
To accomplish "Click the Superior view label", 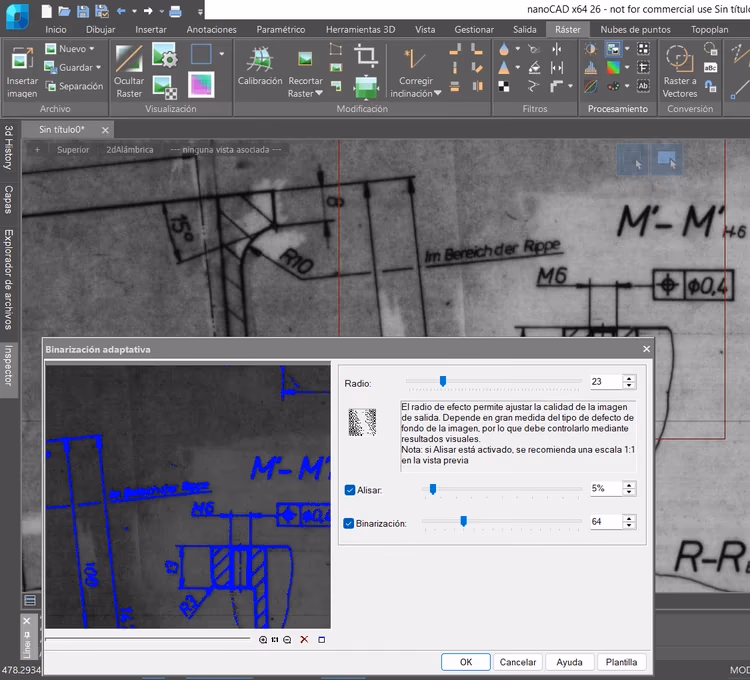I will [x=73, y=150].
